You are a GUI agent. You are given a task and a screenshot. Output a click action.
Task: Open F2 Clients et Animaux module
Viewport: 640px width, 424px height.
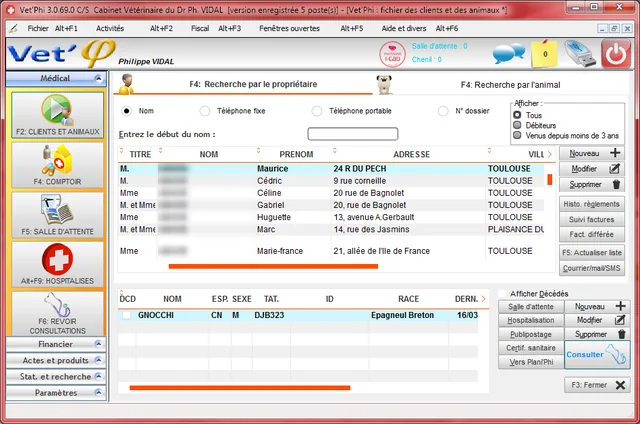click(58, 115)
